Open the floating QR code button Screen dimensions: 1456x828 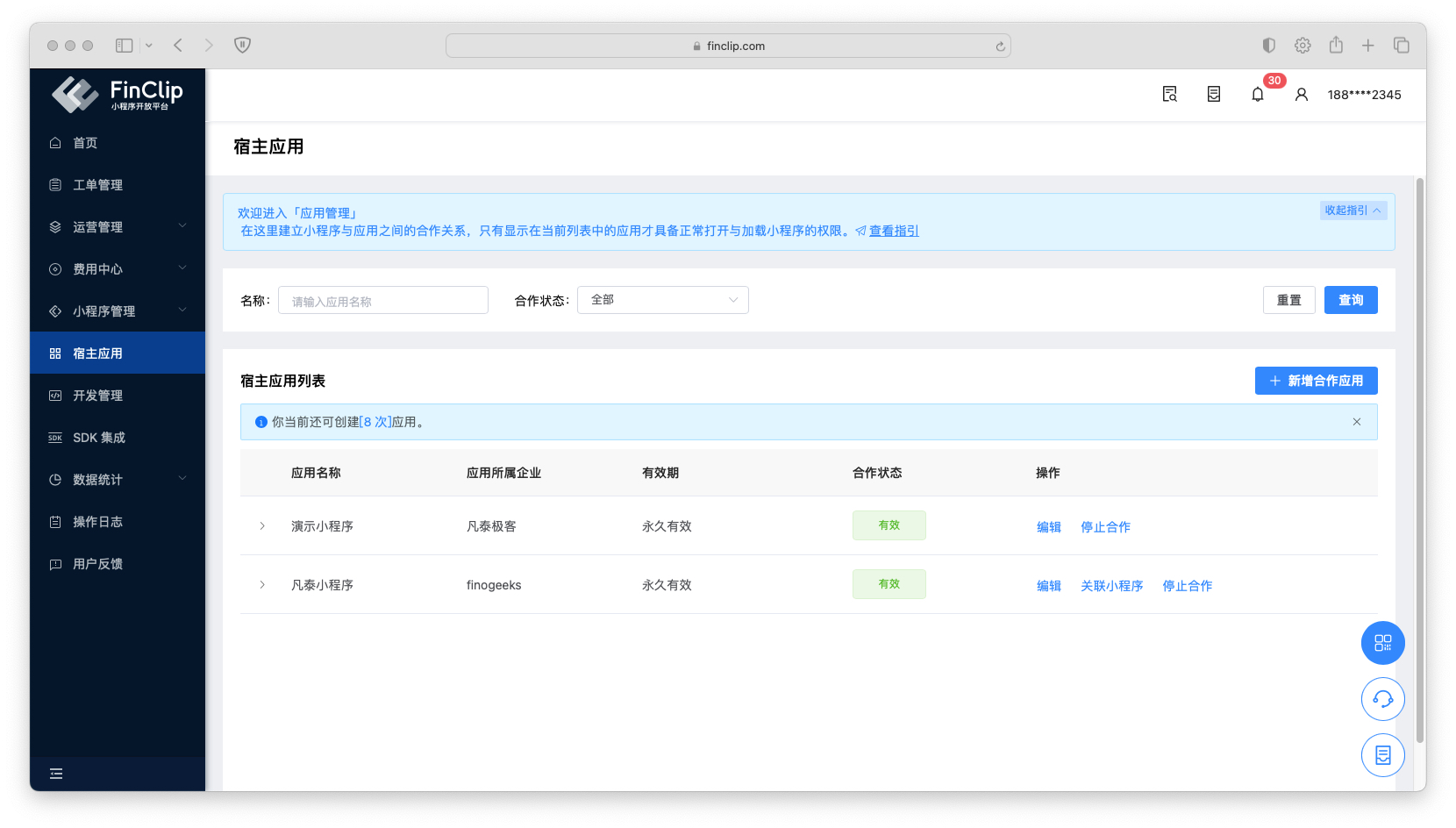tap(1382, 643)
